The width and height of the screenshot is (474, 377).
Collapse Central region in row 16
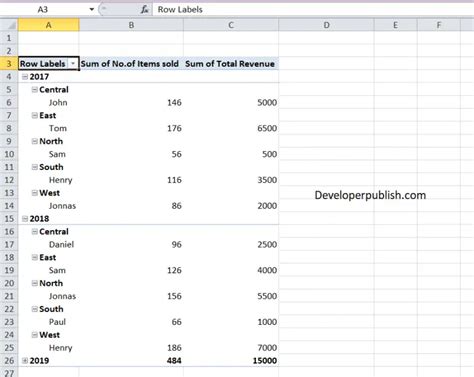(x=34, y=232)
